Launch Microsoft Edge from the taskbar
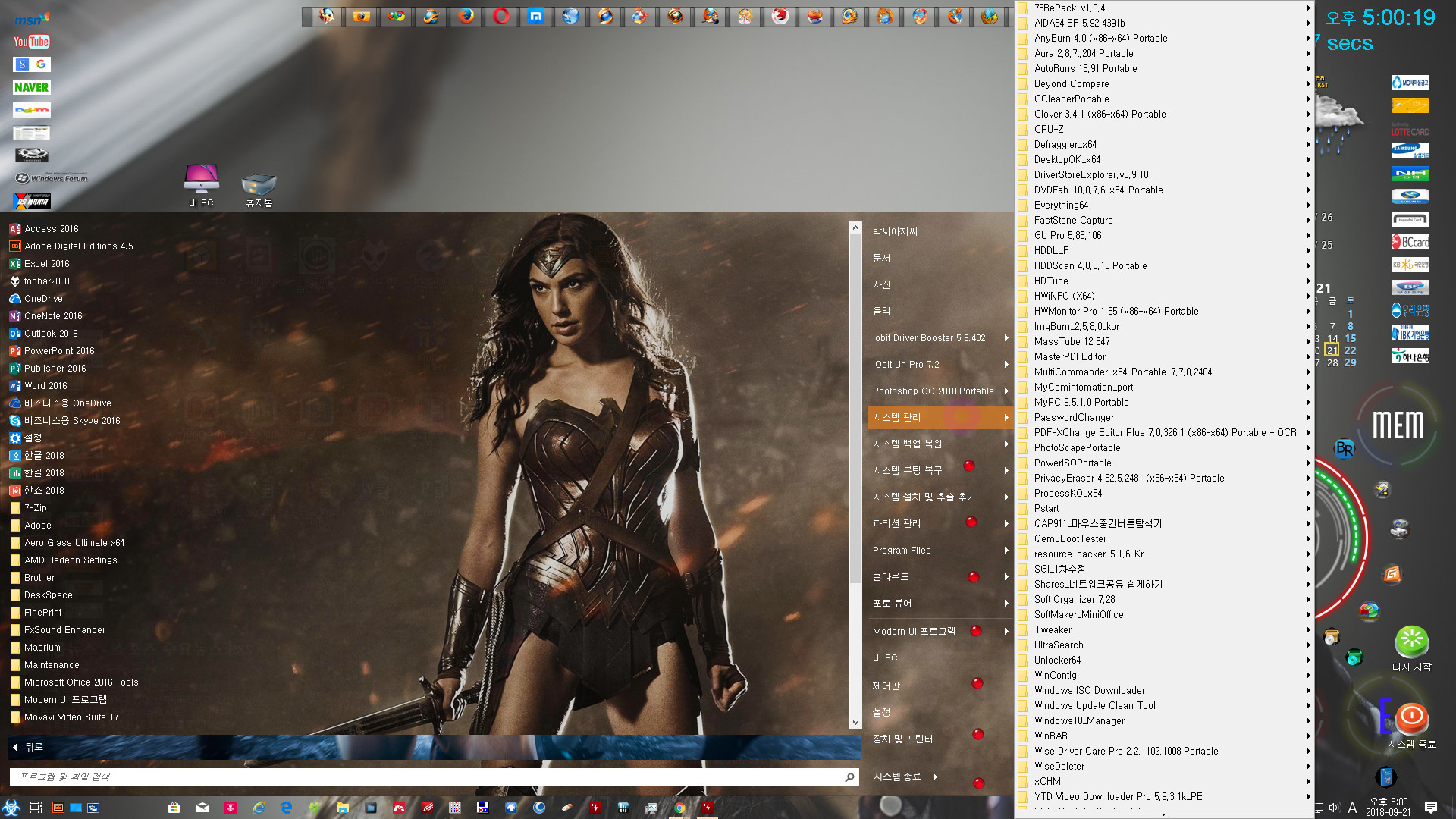 (x=286, y=808)
